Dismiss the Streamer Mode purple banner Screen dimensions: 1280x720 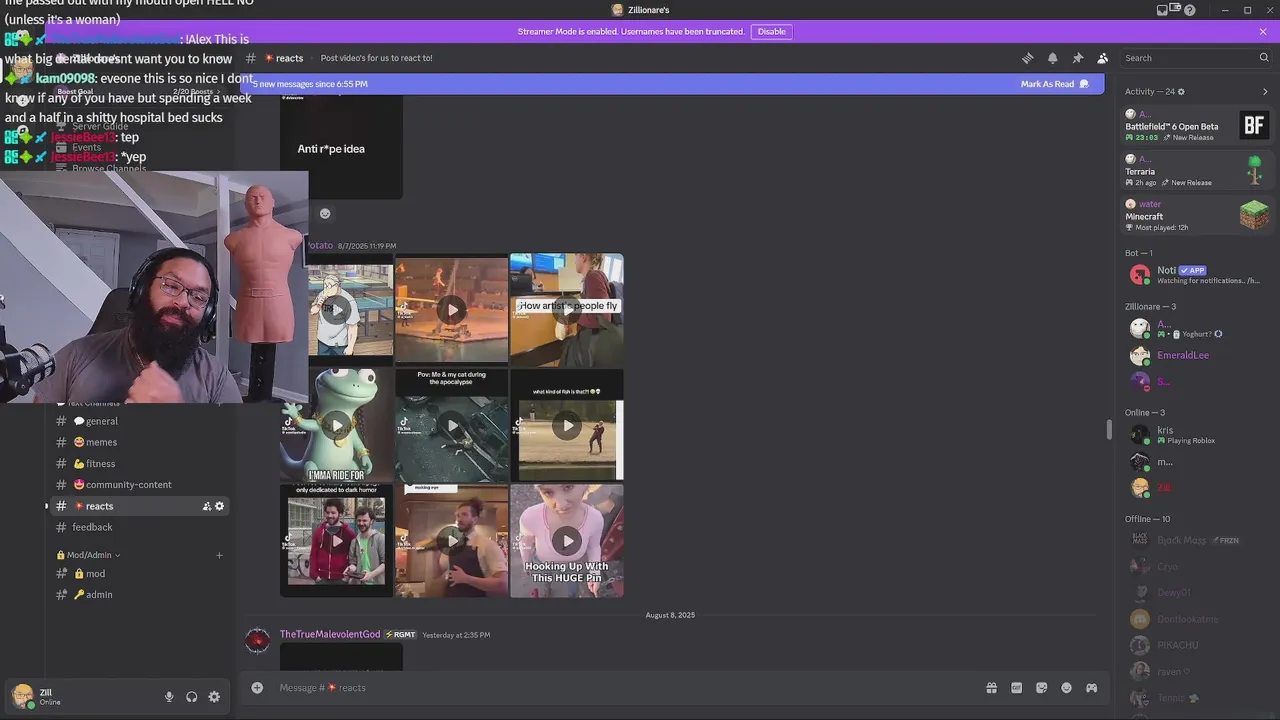pyautogui.click(x=1263, y=31)
